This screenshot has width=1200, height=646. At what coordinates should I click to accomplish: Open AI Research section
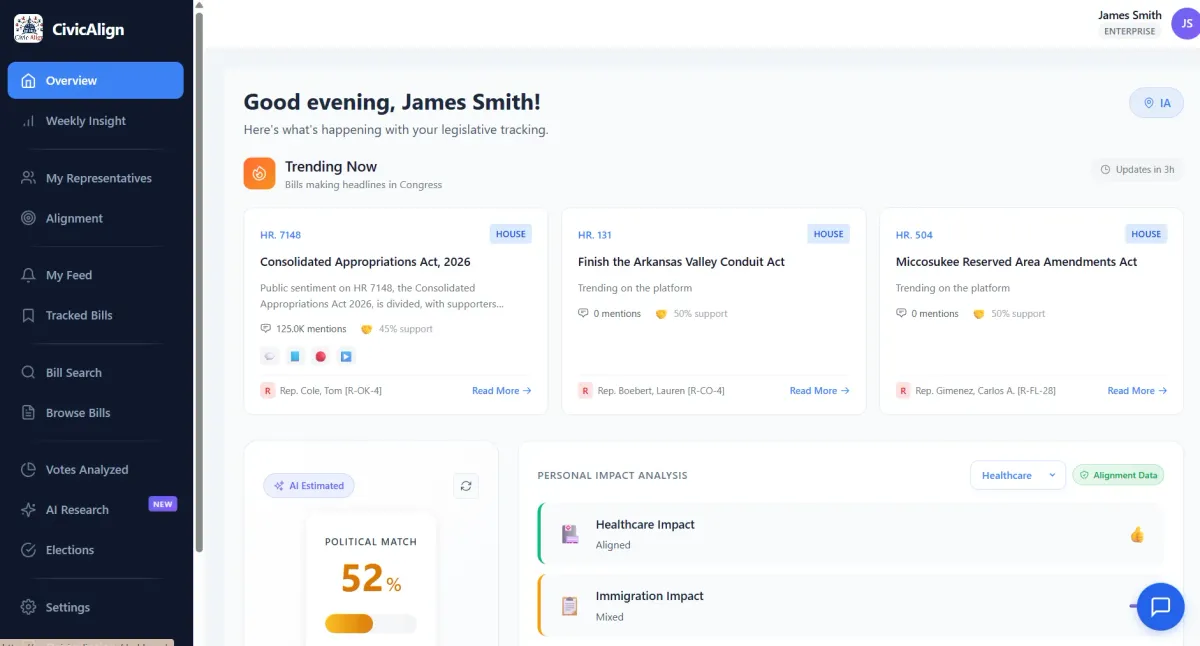(x=77, y=510)
